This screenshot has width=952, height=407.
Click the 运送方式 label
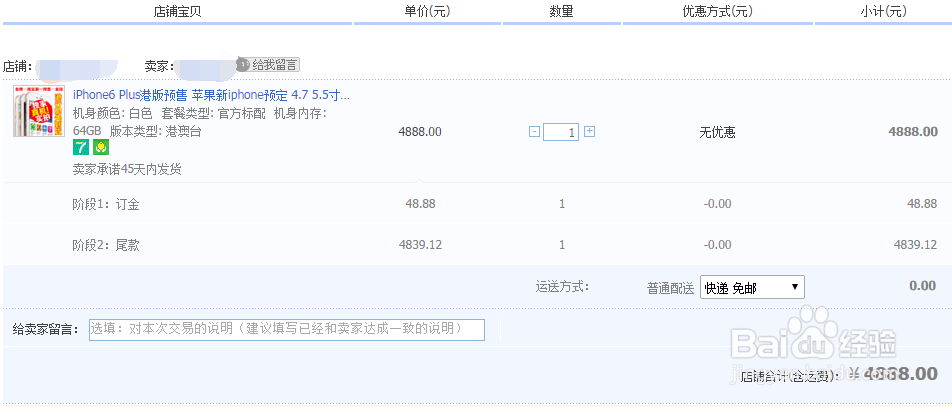562,287
